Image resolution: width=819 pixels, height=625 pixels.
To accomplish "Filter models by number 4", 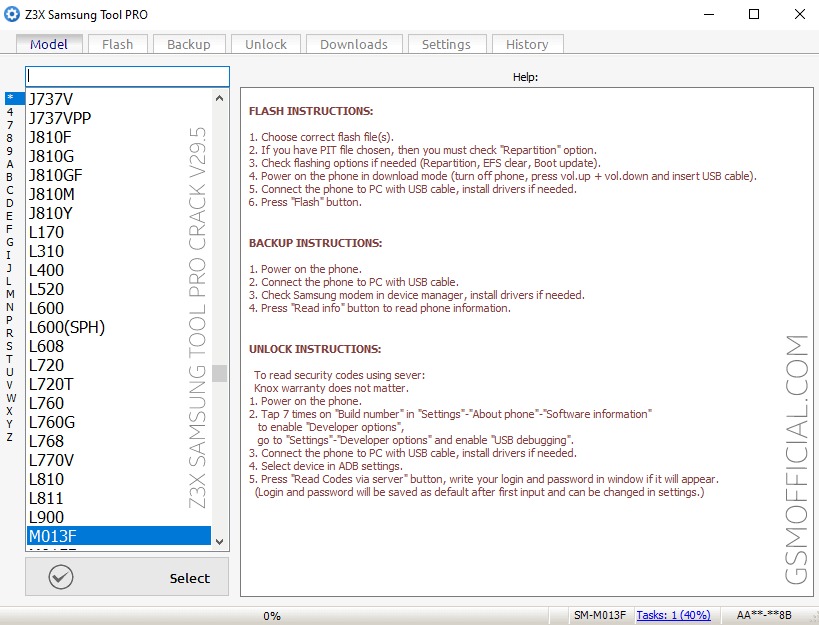I will click(x=9, y=112).
